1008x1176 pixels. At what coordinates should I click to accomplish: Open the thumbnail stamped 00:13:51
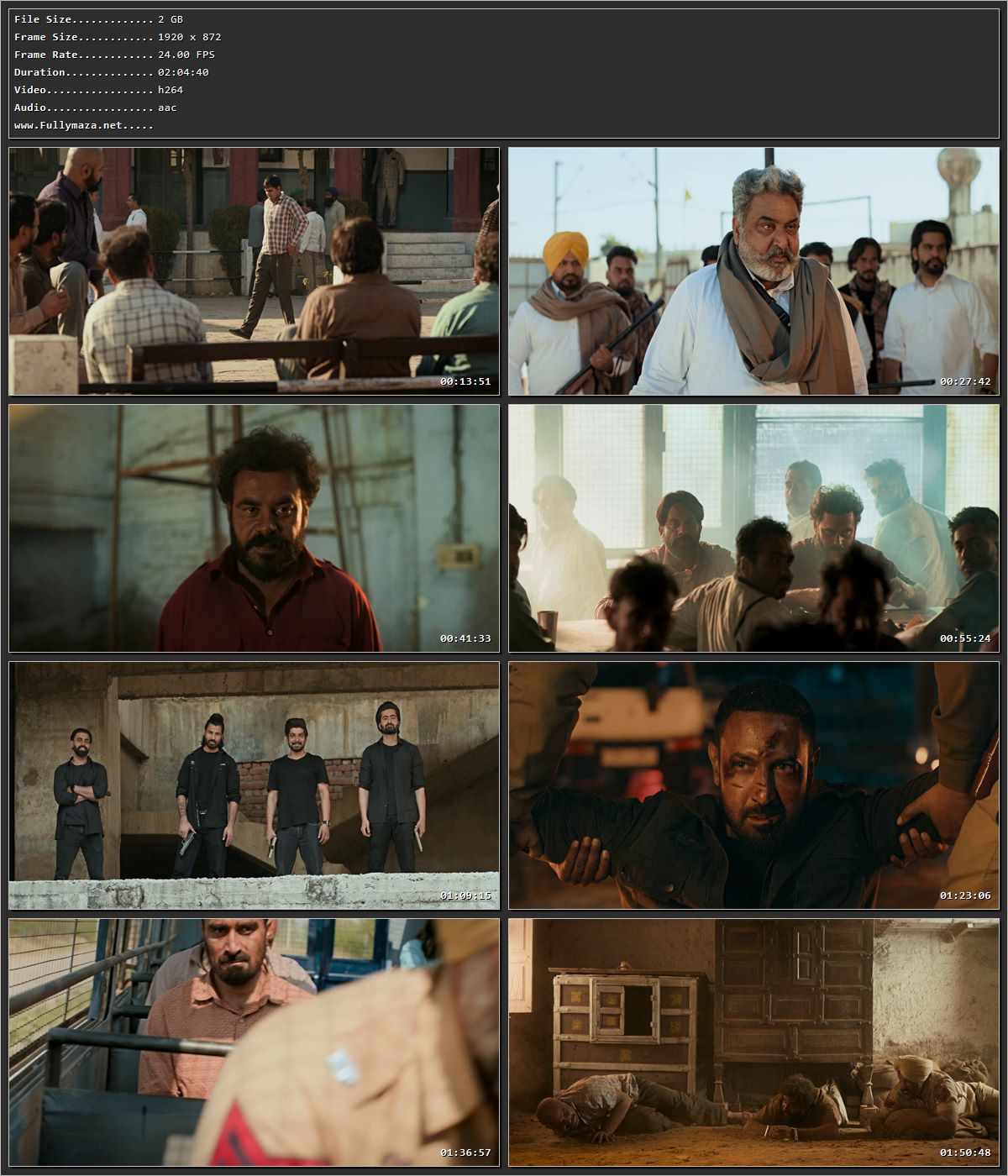pos(254,271)
